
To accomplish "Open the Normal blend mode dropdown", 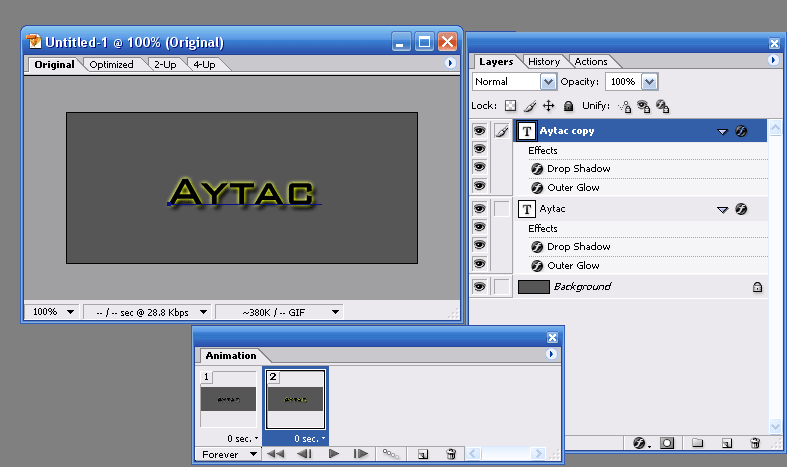I will (x=548, y=81).
